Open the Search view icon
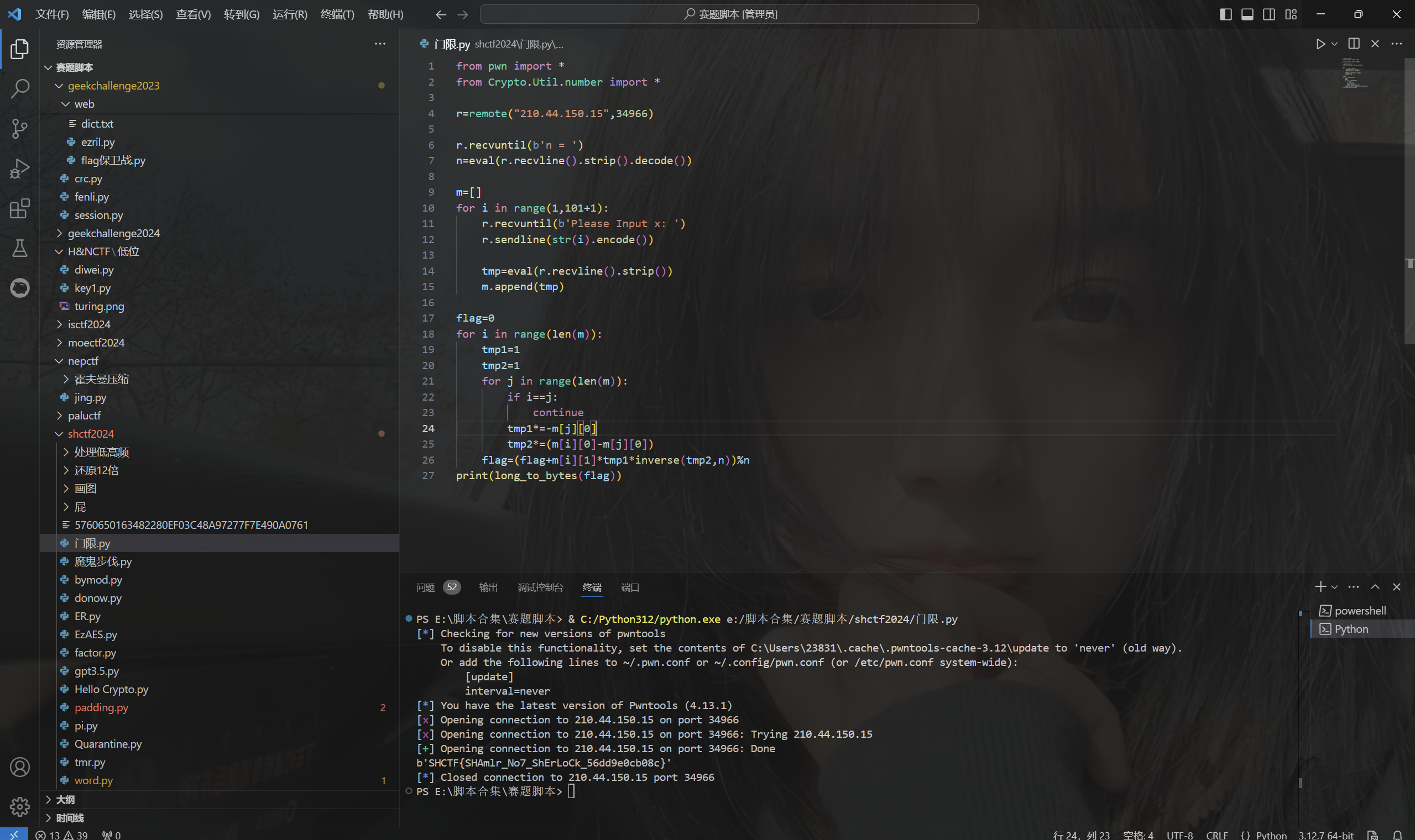This screenshot has width=1415, height=840. [20, 88]
